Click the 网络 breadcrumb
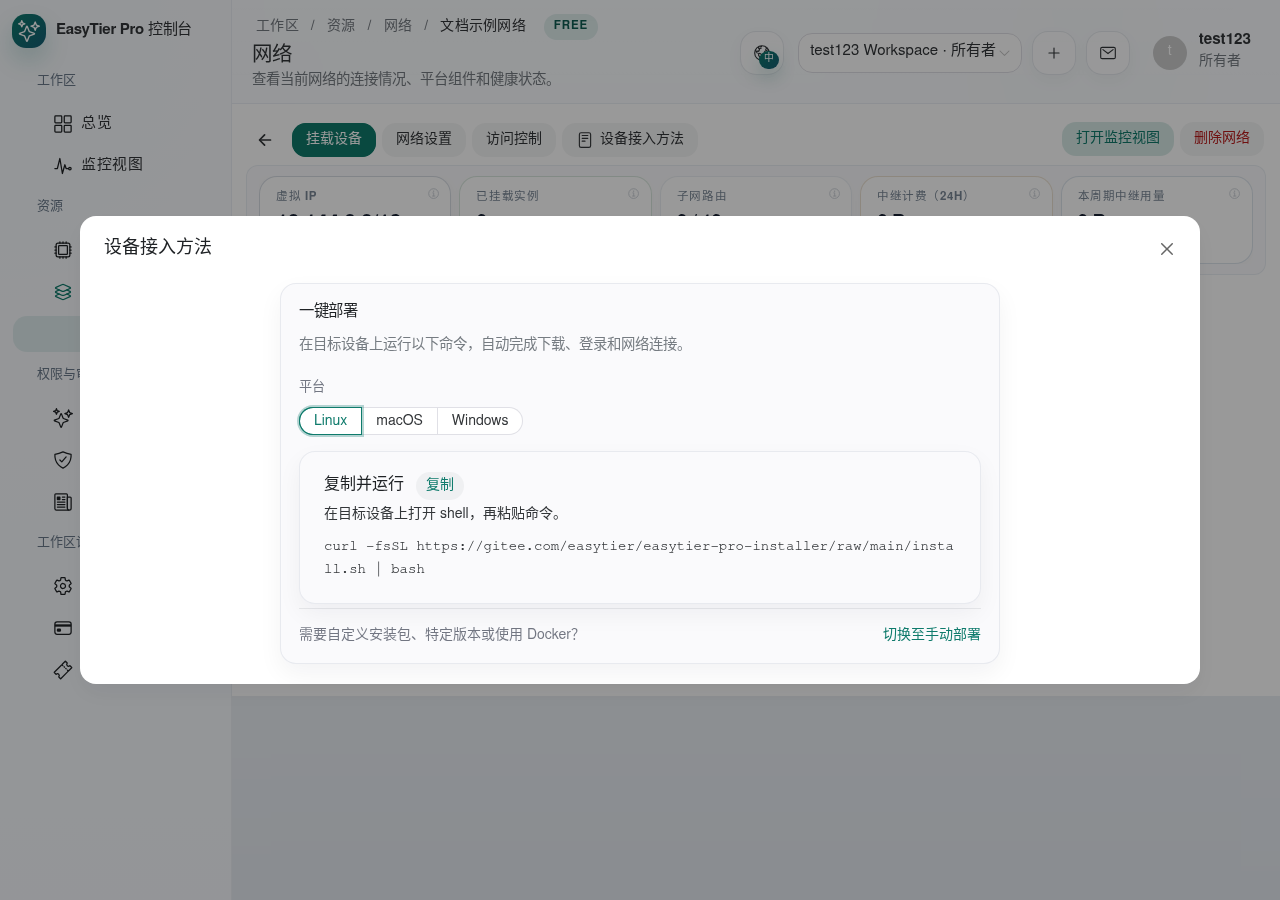The width and height of the screenshot is (1280, 900). click(x=398, y=25)
